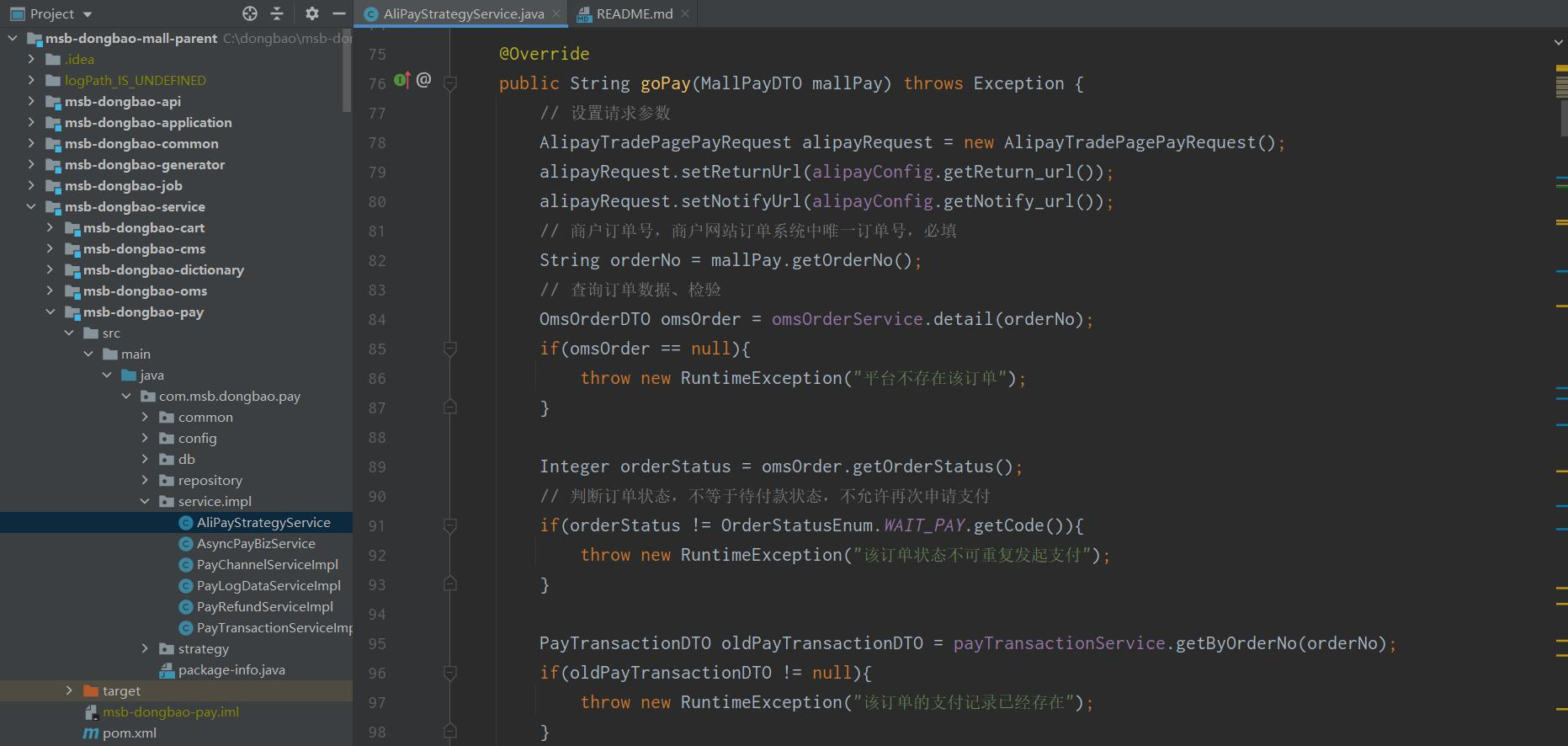Image resolution: width=1568 pixels, height=746 pixels.
Task: Select the msb-dongbao-cart module
Action: coord(144,227)
